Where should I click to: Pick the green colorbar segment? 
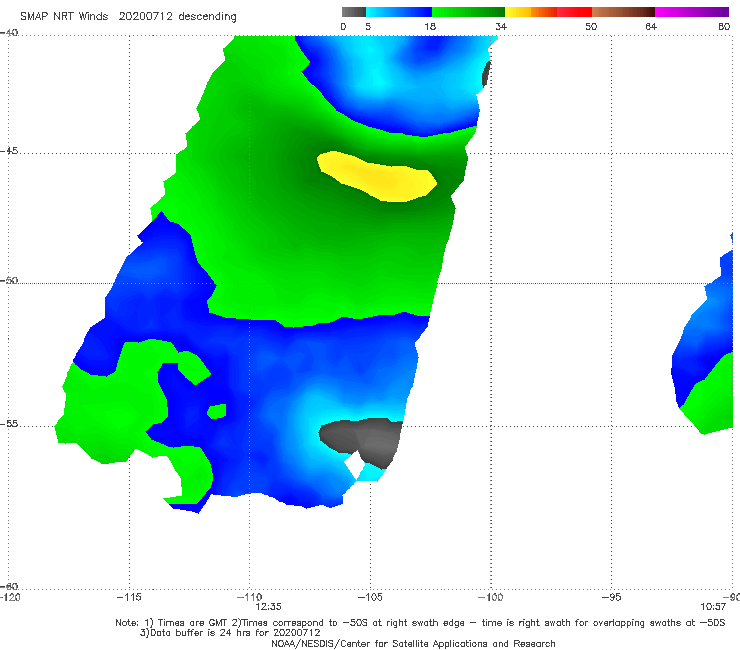(x=468, y=12)
